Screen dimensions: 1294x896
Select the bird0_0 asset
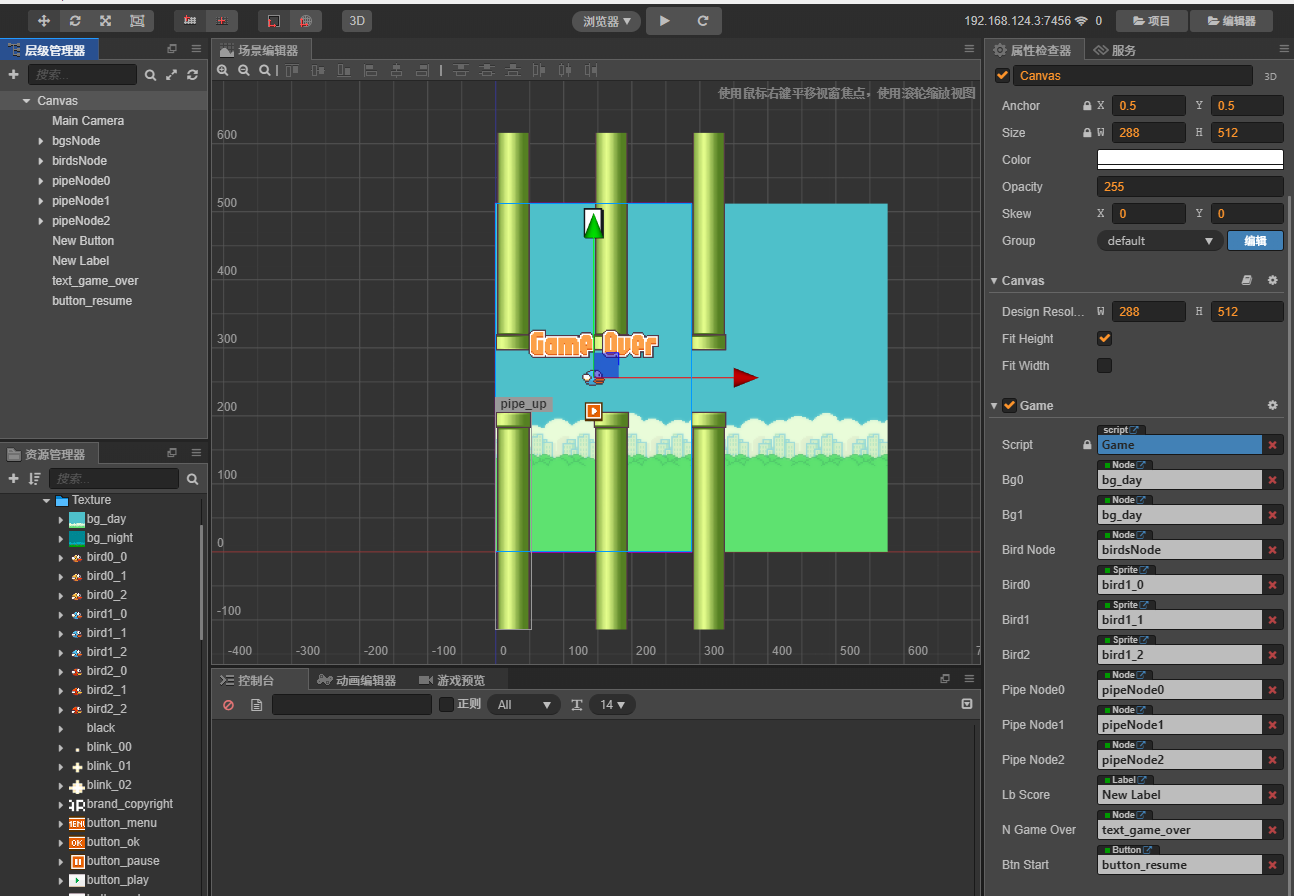tap(106, 557)
